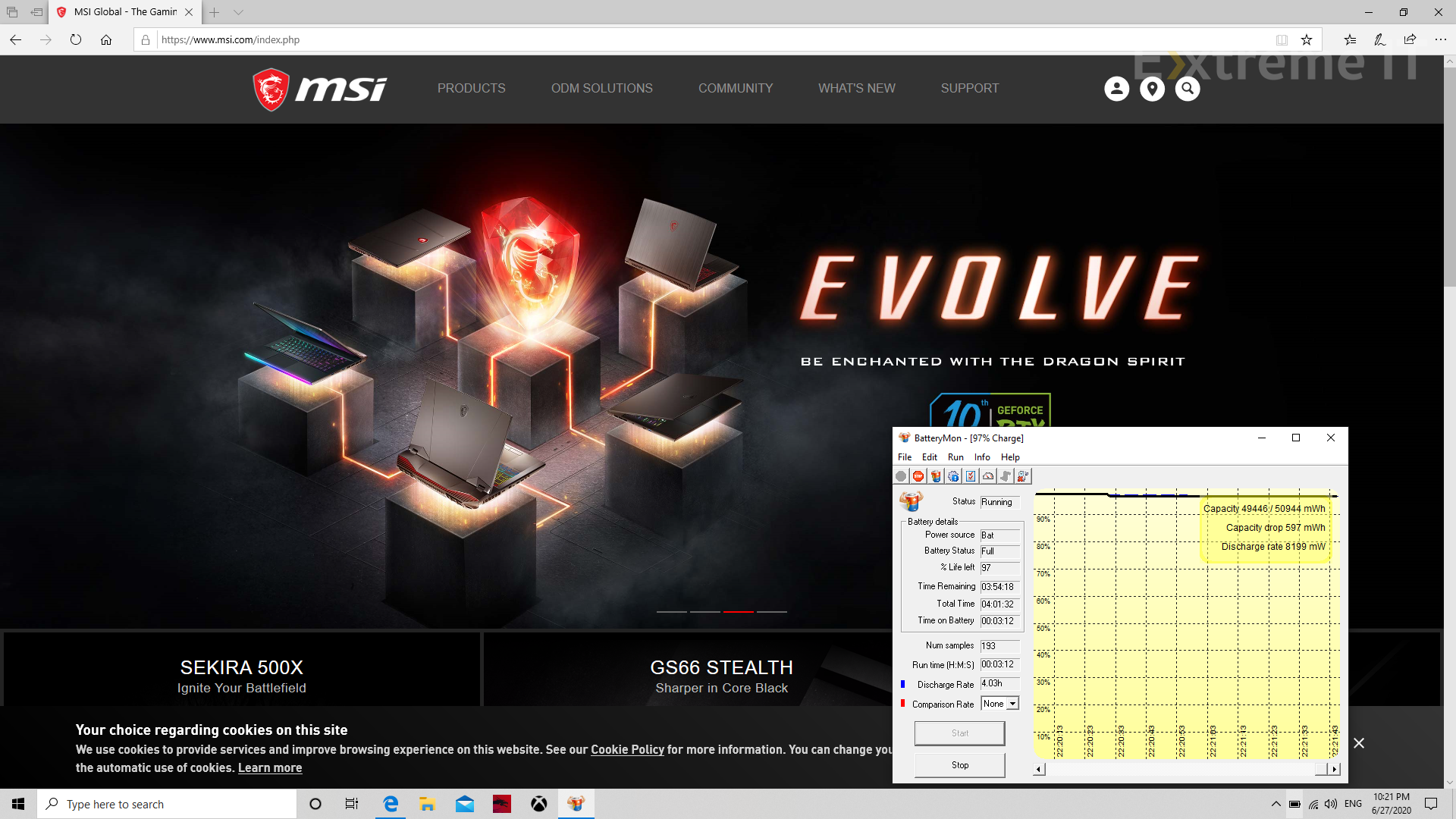Viewport: 1456px width, 819px height.
Task: Open Task View from the taskbar
Action: (x=352, y=804)
